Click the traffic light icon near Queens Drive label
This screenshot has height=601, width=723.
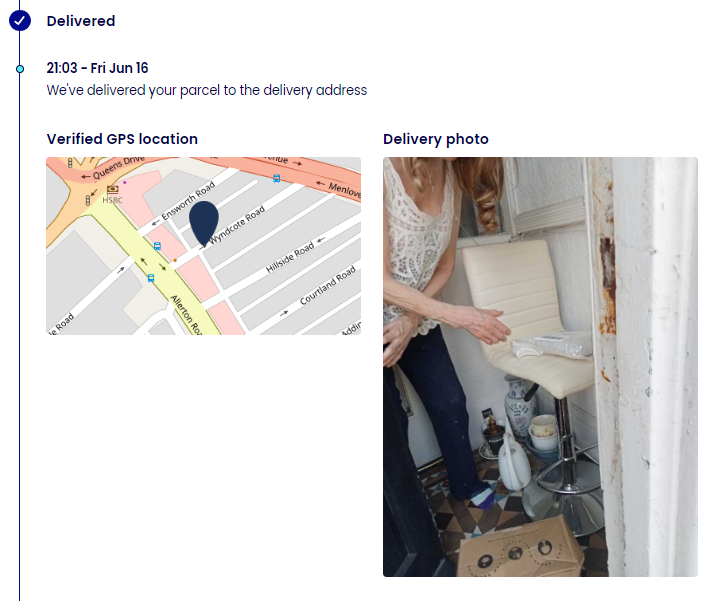point(70,163)
